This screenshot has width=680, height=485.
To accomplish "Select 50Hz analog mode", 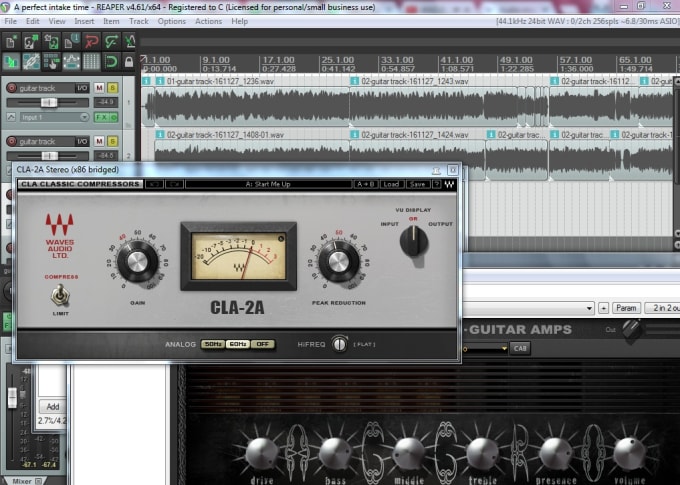I will click(x=212, y=344).
